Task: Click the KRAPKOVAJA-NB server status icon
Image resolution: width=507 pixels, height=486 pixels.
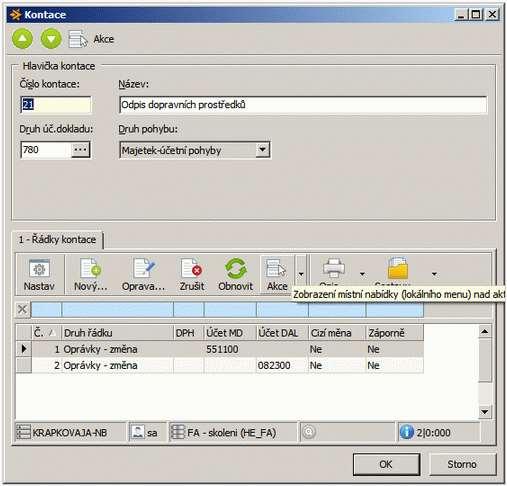Action: point(23,432)
